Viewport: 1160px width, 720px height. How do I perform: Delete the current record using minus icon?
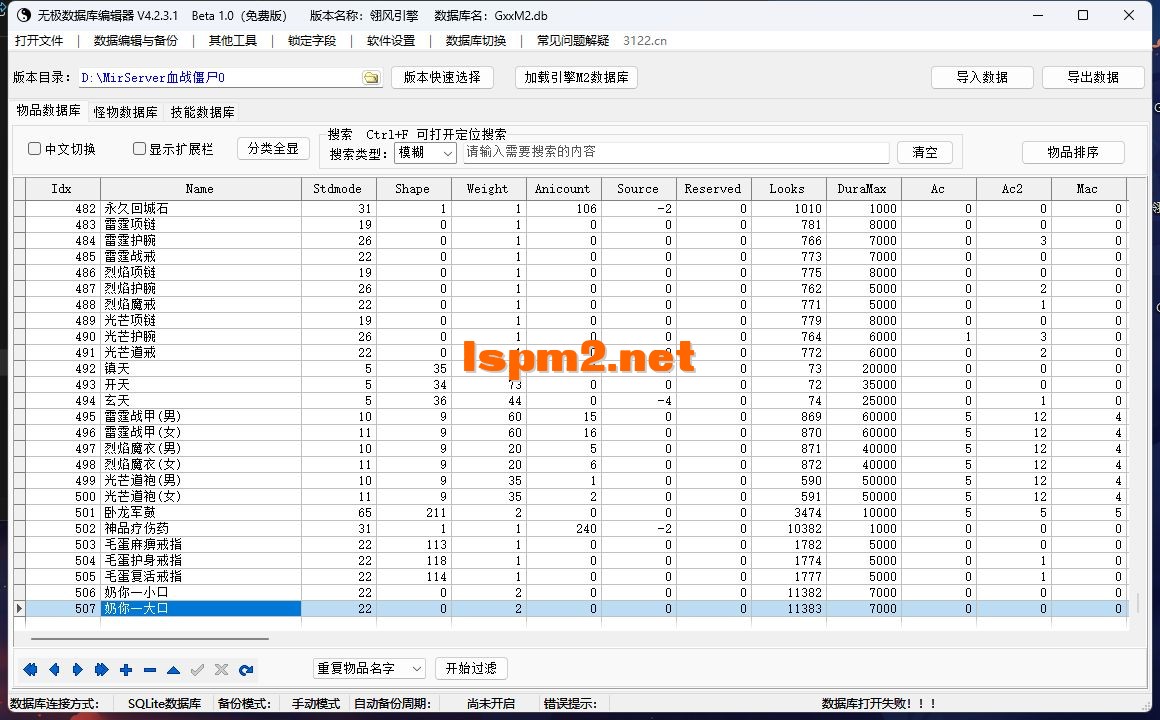(151, 670)
